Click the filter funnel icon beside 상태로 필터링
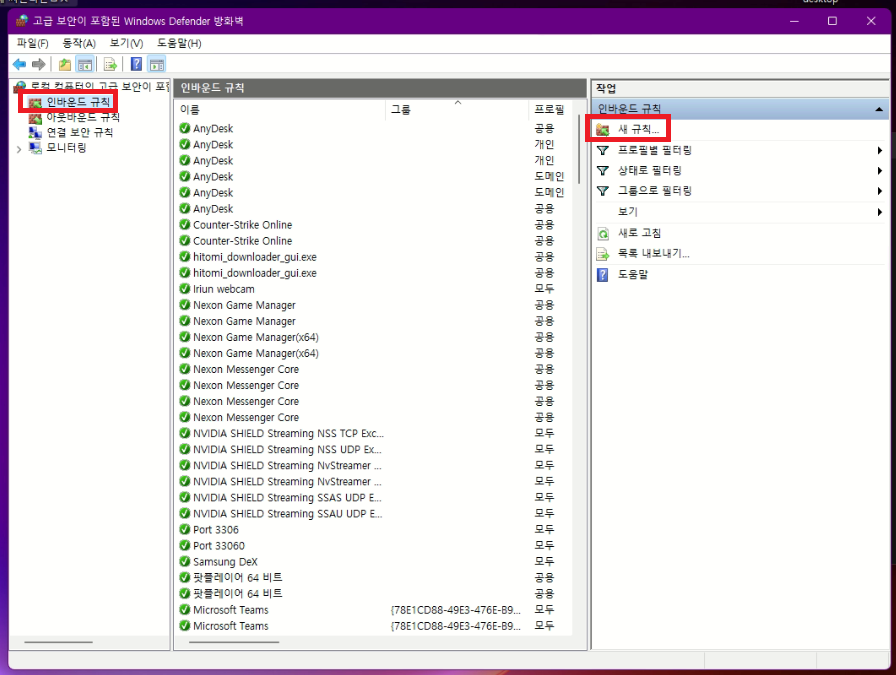 point(603,170)
